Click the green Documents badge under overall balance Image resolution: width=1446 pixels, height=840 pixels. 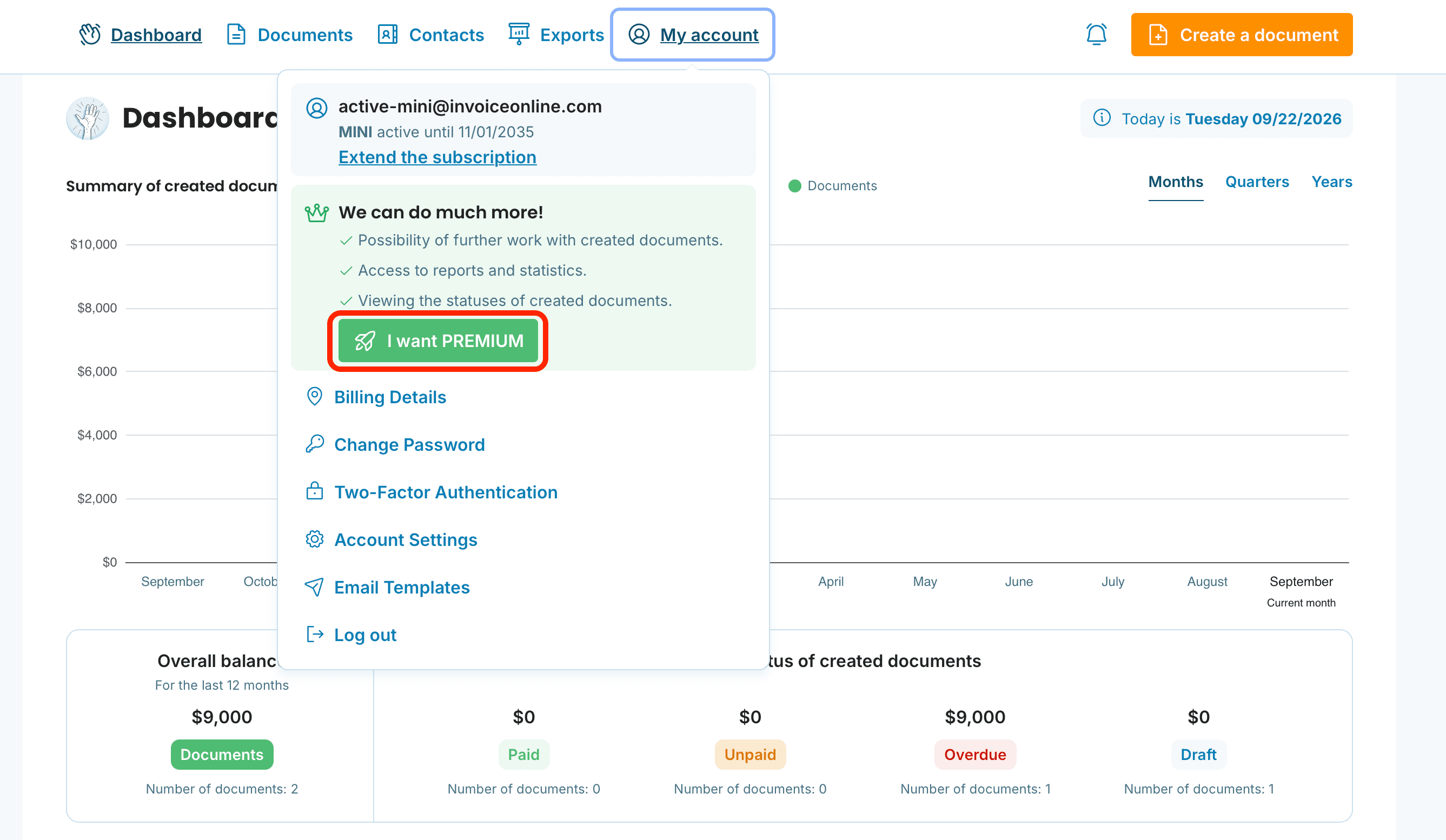[222, 754]
